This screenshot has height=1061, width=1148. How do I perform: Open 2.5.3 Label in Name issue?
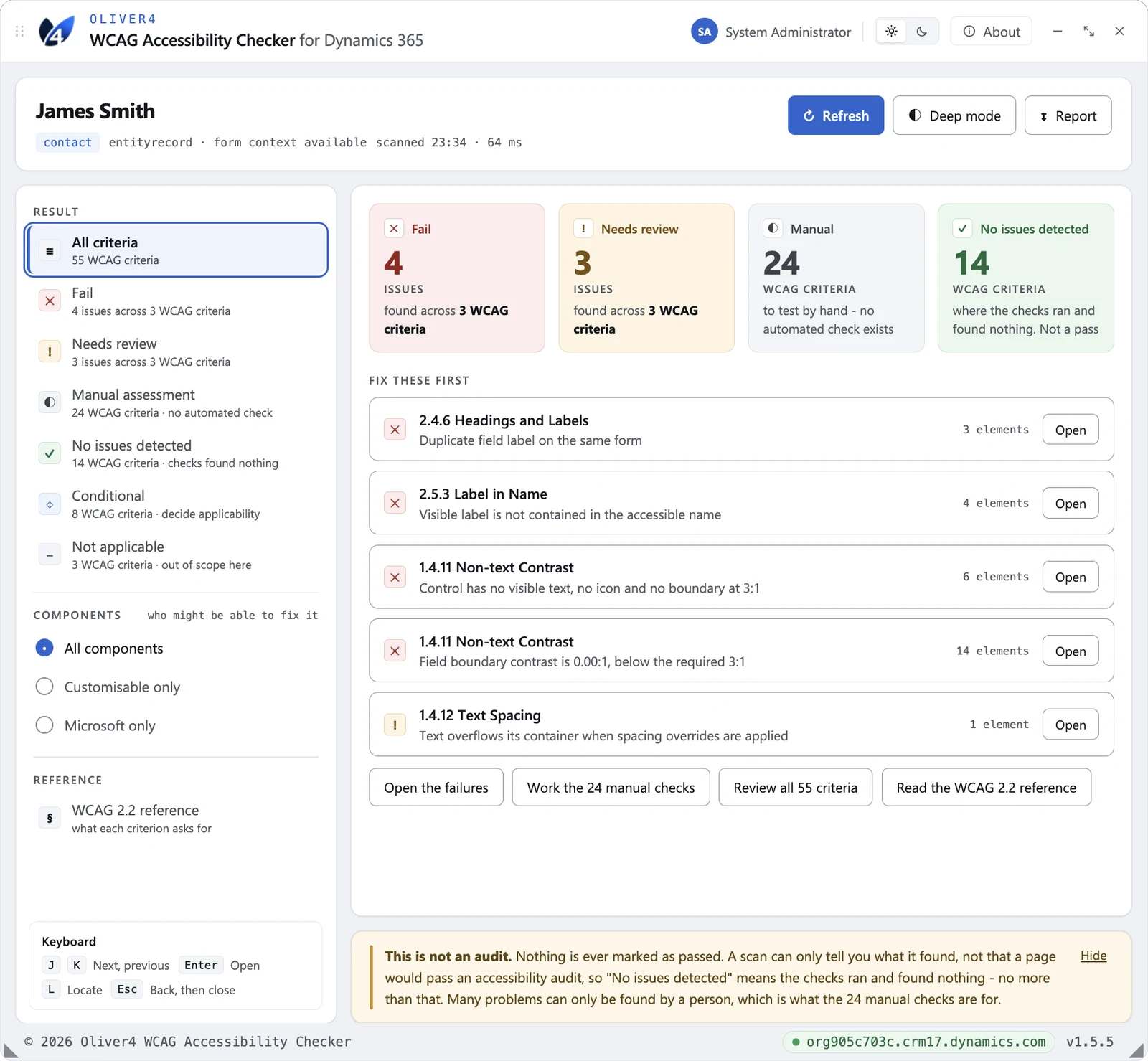[1071, 504]
